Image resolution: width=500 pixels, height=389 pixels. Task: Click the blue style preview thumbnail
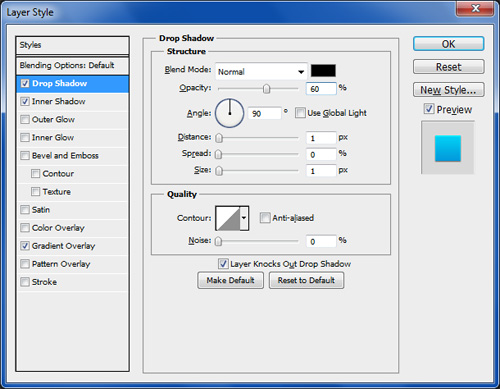[x=448, y=148]
